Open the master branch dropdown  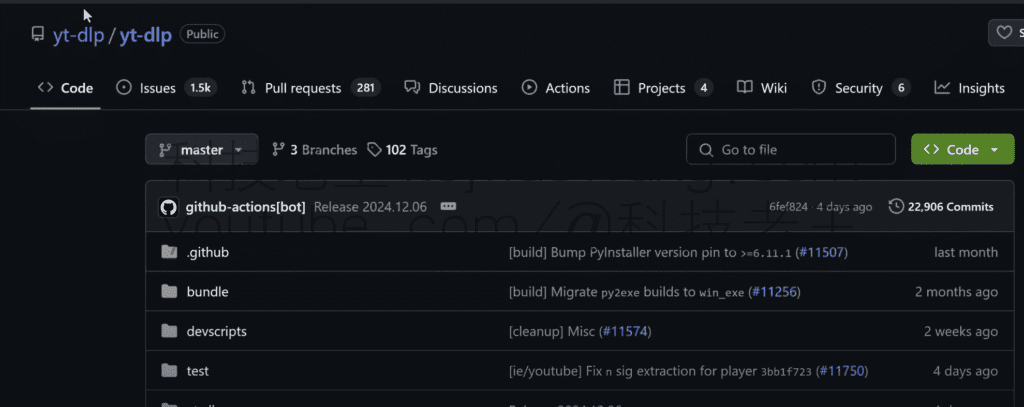click(201, 150)
